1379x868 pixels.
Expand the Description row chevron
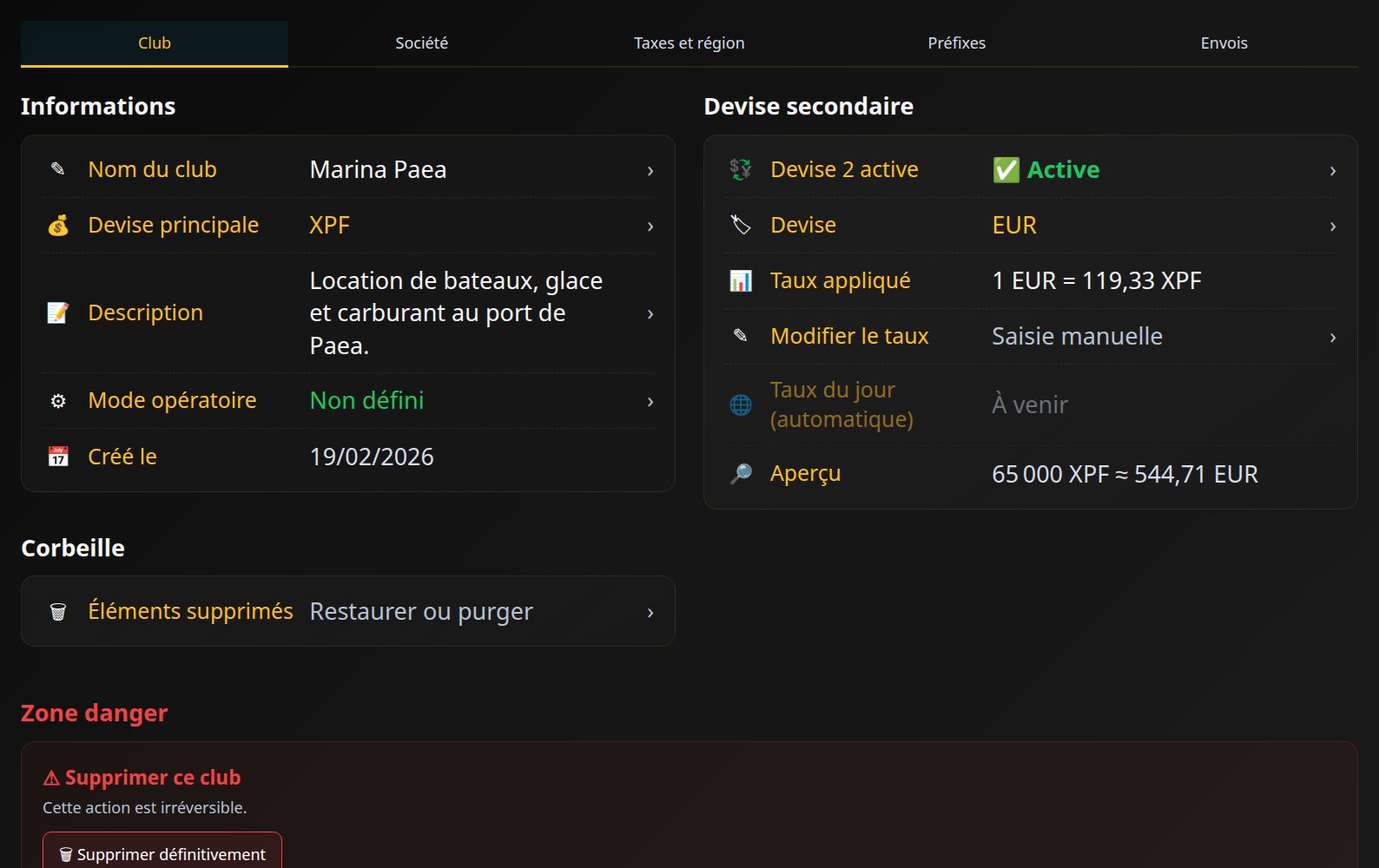click(650, 314)
